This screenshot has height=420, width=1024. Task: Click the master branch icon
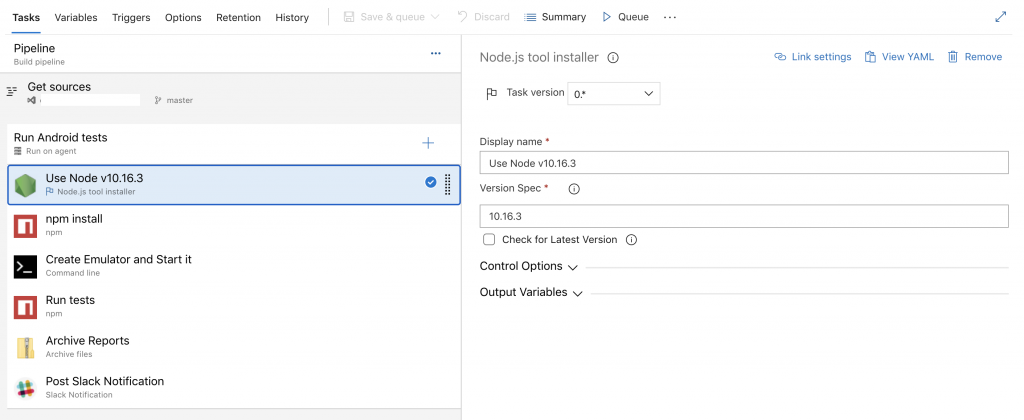pos(157,101)
